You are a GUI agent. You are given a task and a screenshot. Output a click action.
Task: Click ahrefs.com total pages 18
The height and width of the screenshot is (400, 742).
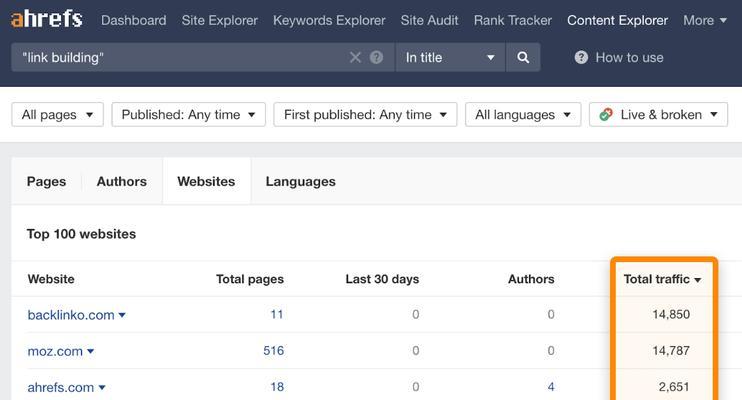277,387
